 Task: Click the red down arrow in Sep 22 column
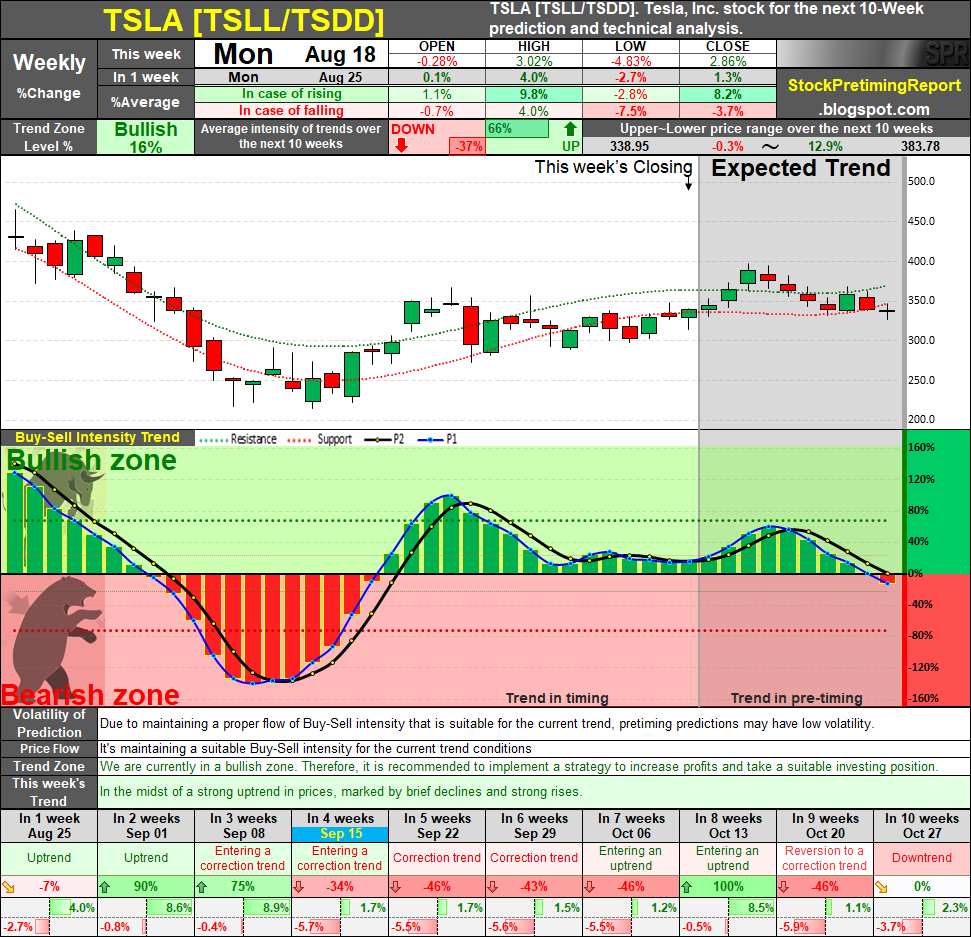click(396, 887)
